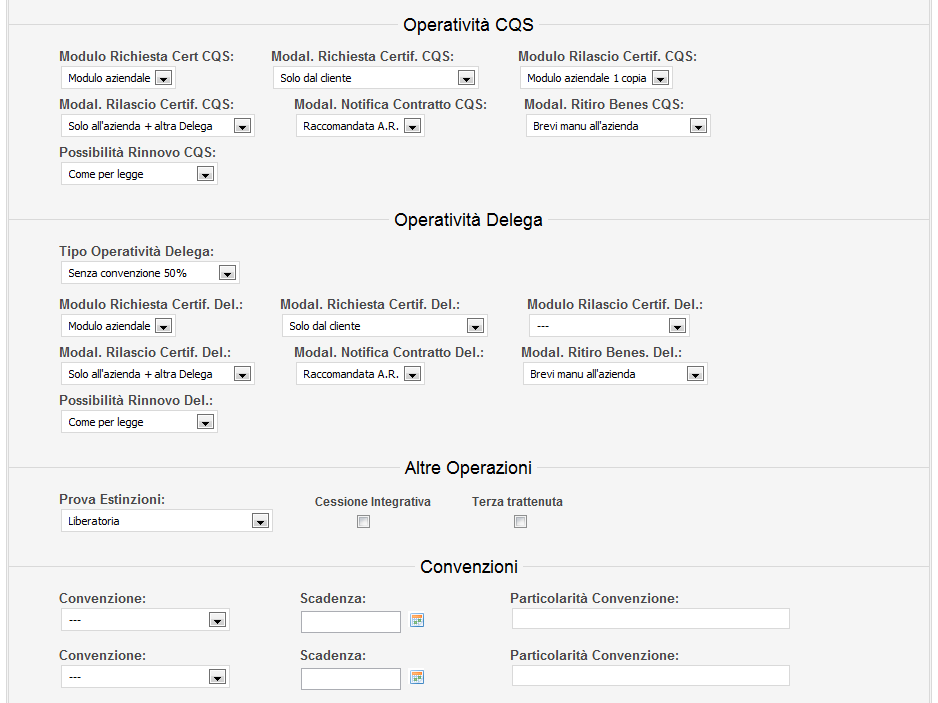
Task: Open Prova Estinzioni Liberatoria dropdown
Action: [166, 521]
